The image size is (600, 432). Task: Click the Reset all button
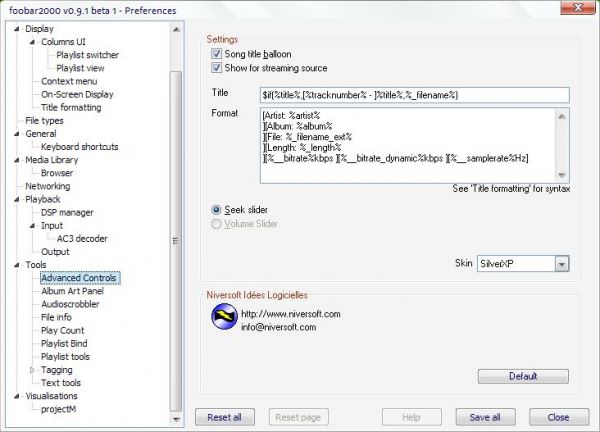coord(226,416)
